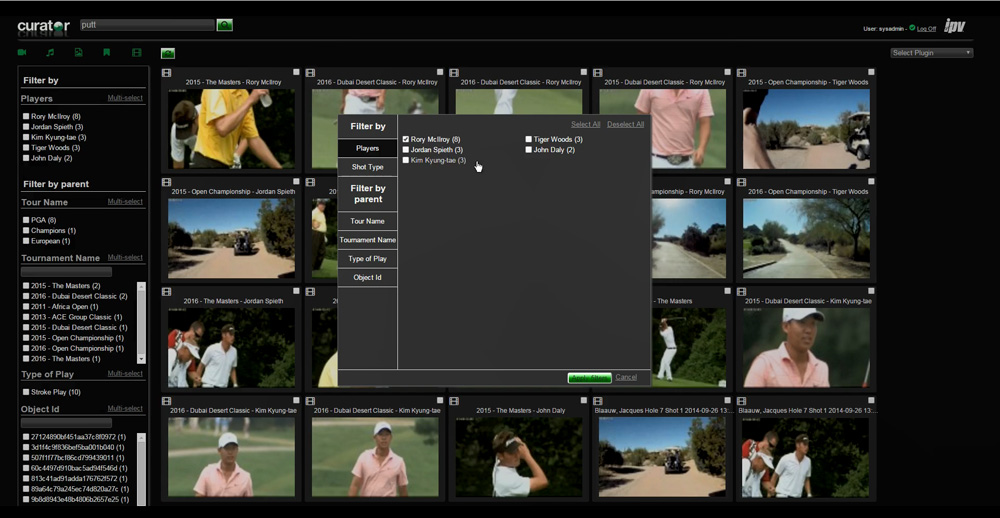
Task: Click the Tournament Name list scrollbar
Action: [x=142, y=323]
